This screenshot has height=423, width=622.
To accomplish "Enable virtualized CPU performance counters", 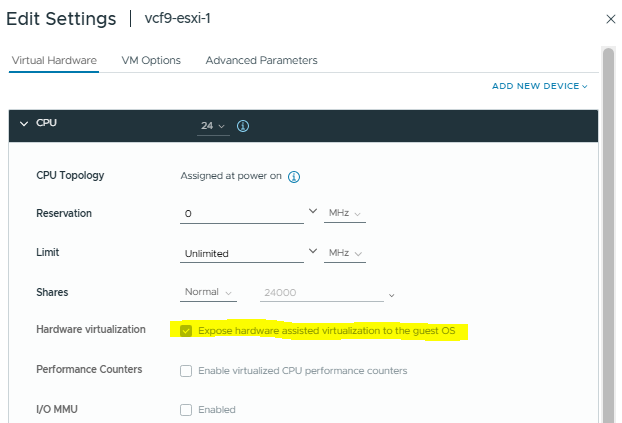I will click(x=187, y=371).
